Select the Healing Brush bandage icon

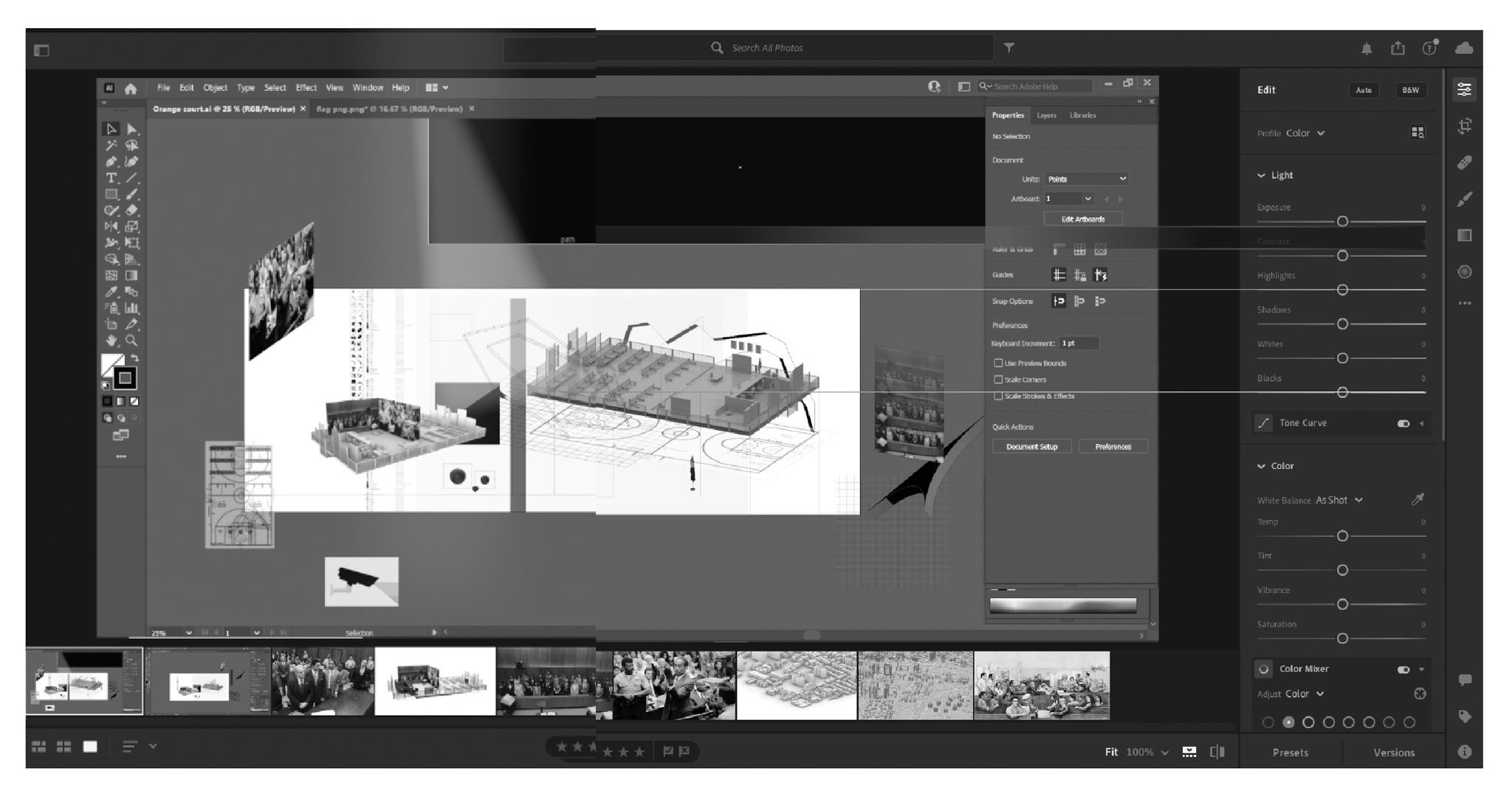pyautogui.click(x=1464, y=162)
